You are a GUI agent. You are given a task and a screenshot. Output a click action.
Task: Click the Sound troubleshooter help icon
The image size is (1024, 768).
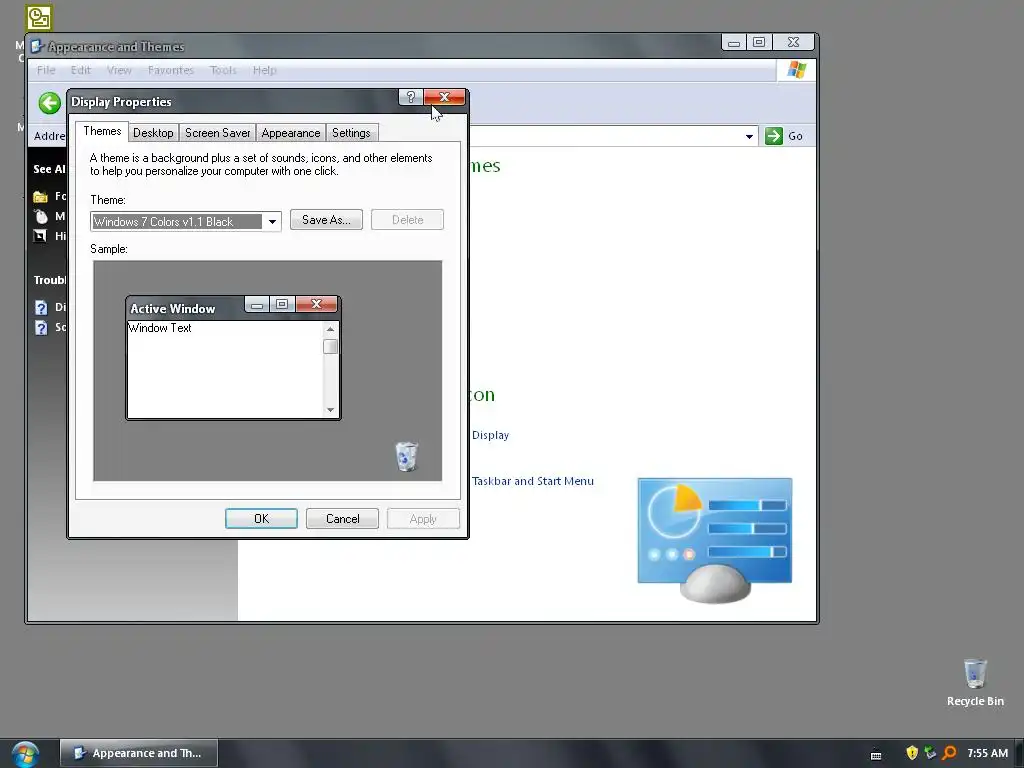[41, 327]
